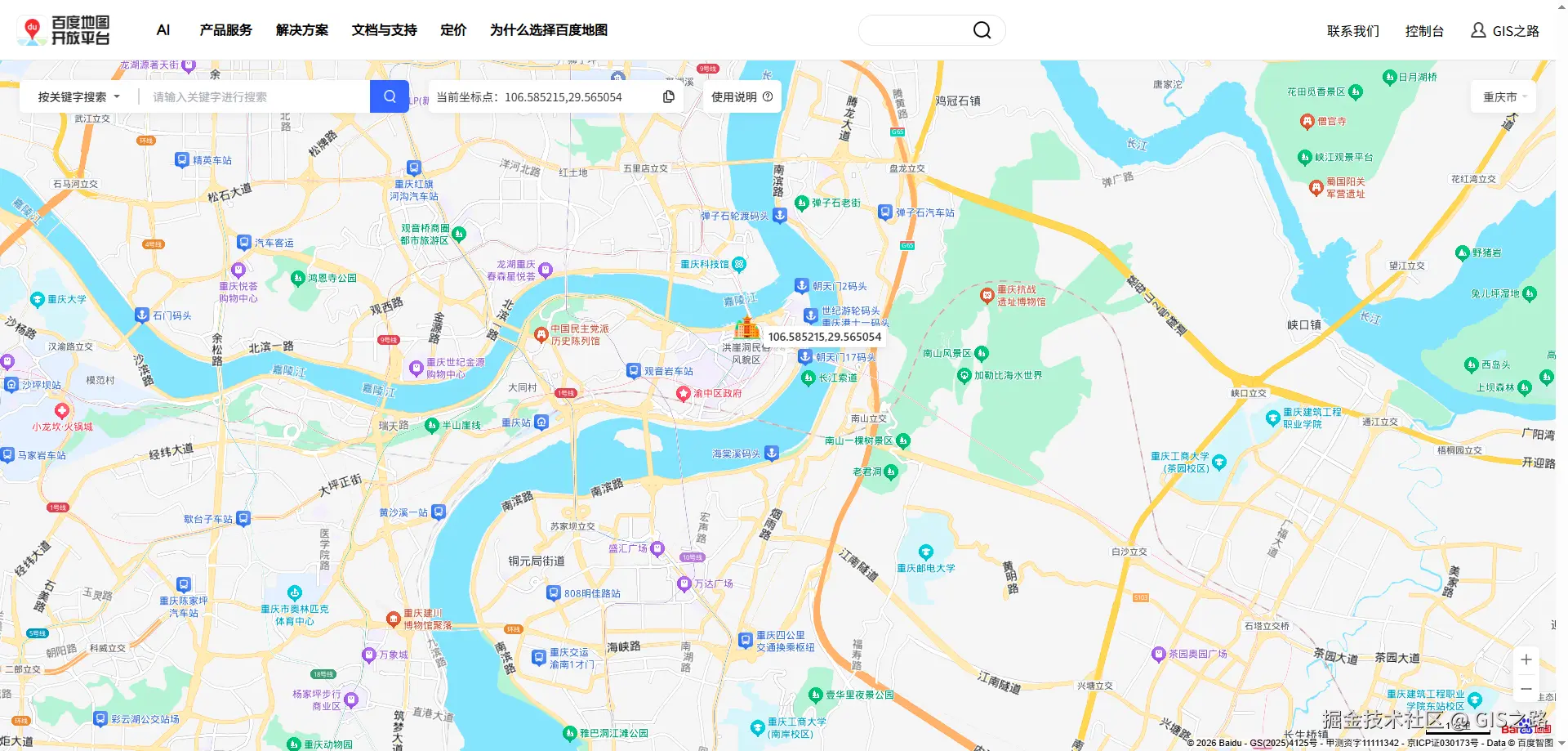Click the 重庆抗战遗址博物馆 museum icon
The width and height of the screenshot is (1568, 751).
tap(987, 295)
